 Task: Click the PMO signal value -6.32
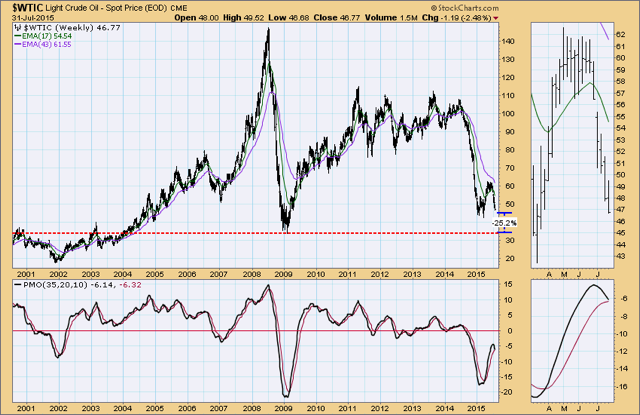click(131, 285)
